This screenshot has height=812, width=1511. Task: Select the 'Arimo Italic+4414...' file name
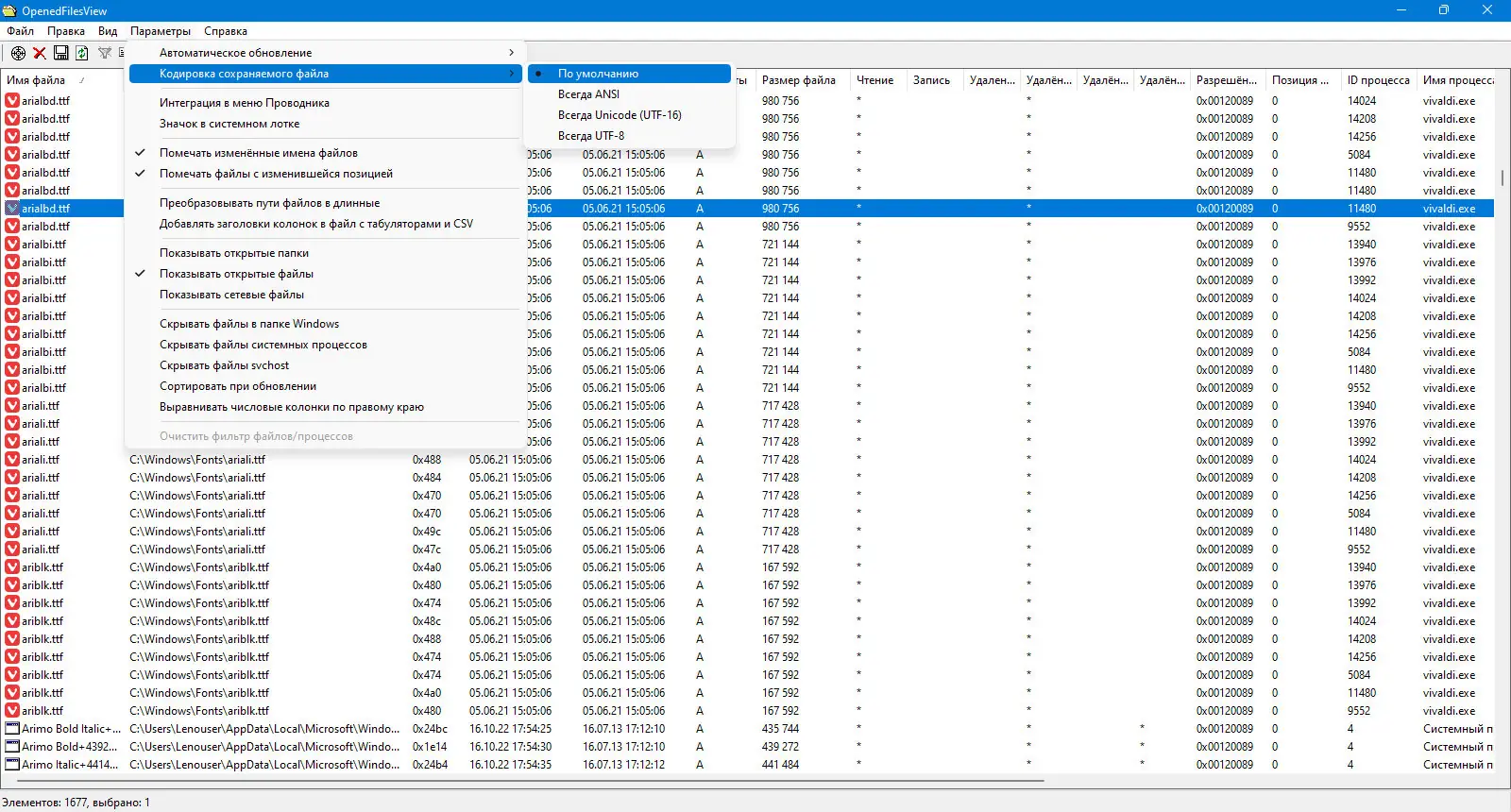coord(71,765)
